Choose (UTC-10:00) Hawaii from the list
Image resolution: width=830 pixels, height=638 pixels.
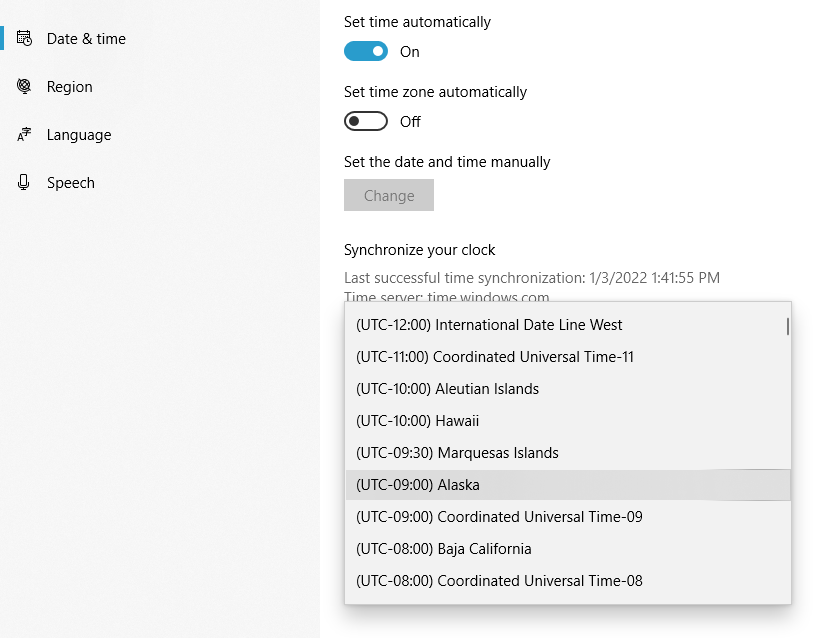(x=417, y=420)
